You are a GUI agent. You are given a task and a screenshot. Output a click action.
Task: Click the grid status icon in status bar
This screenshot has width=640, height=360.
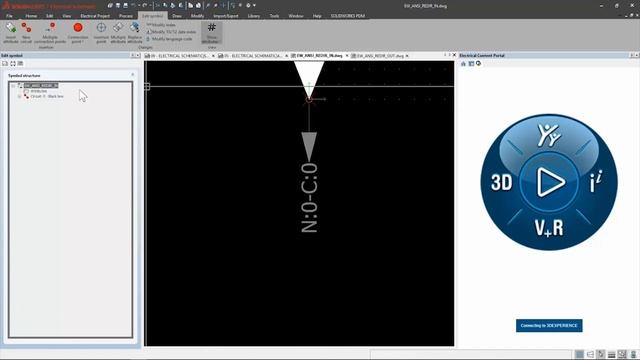[579, 354]
